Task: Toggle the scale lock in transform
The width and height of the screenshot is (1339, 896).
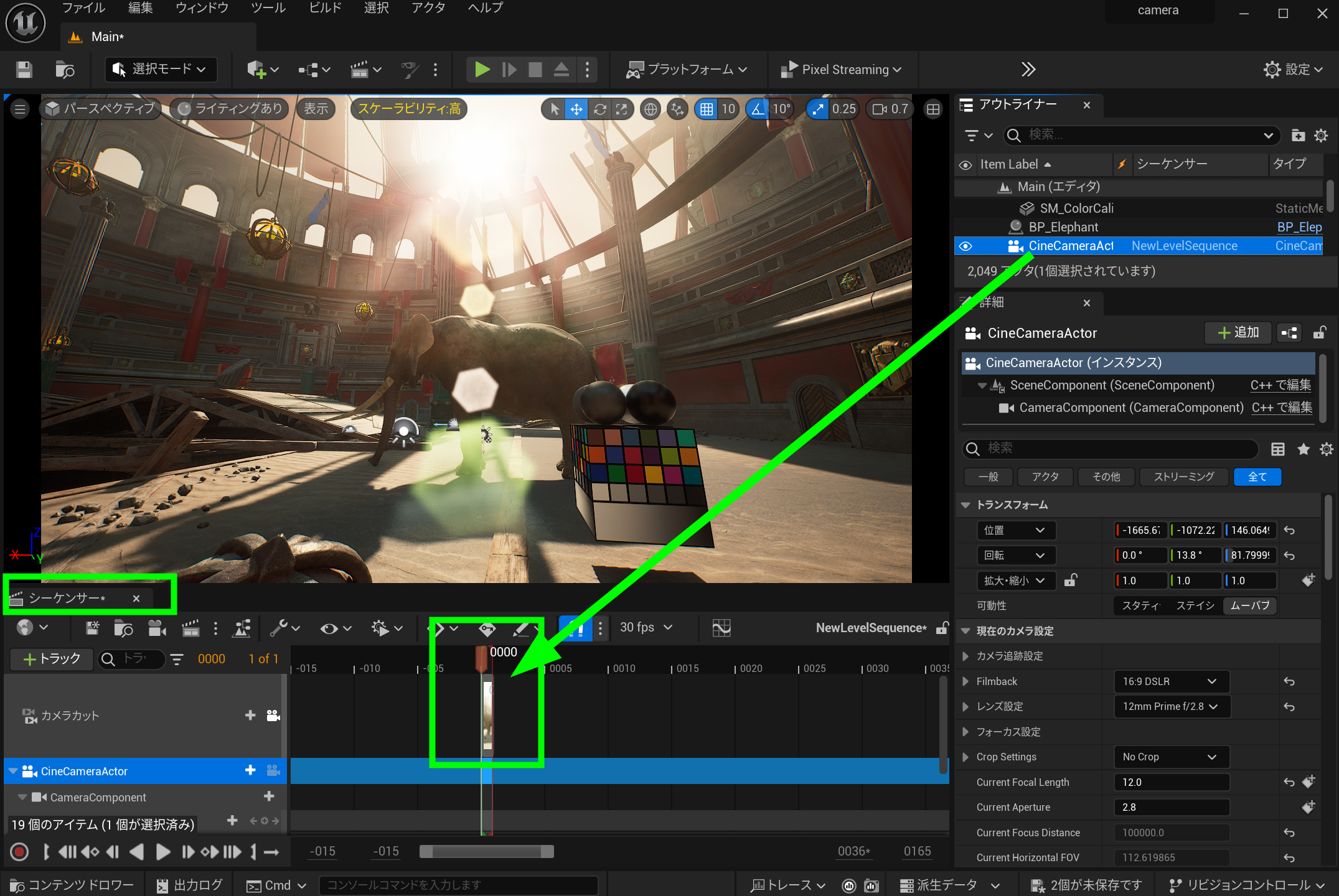Action: pyautogui.click(x=1070, y=581)
